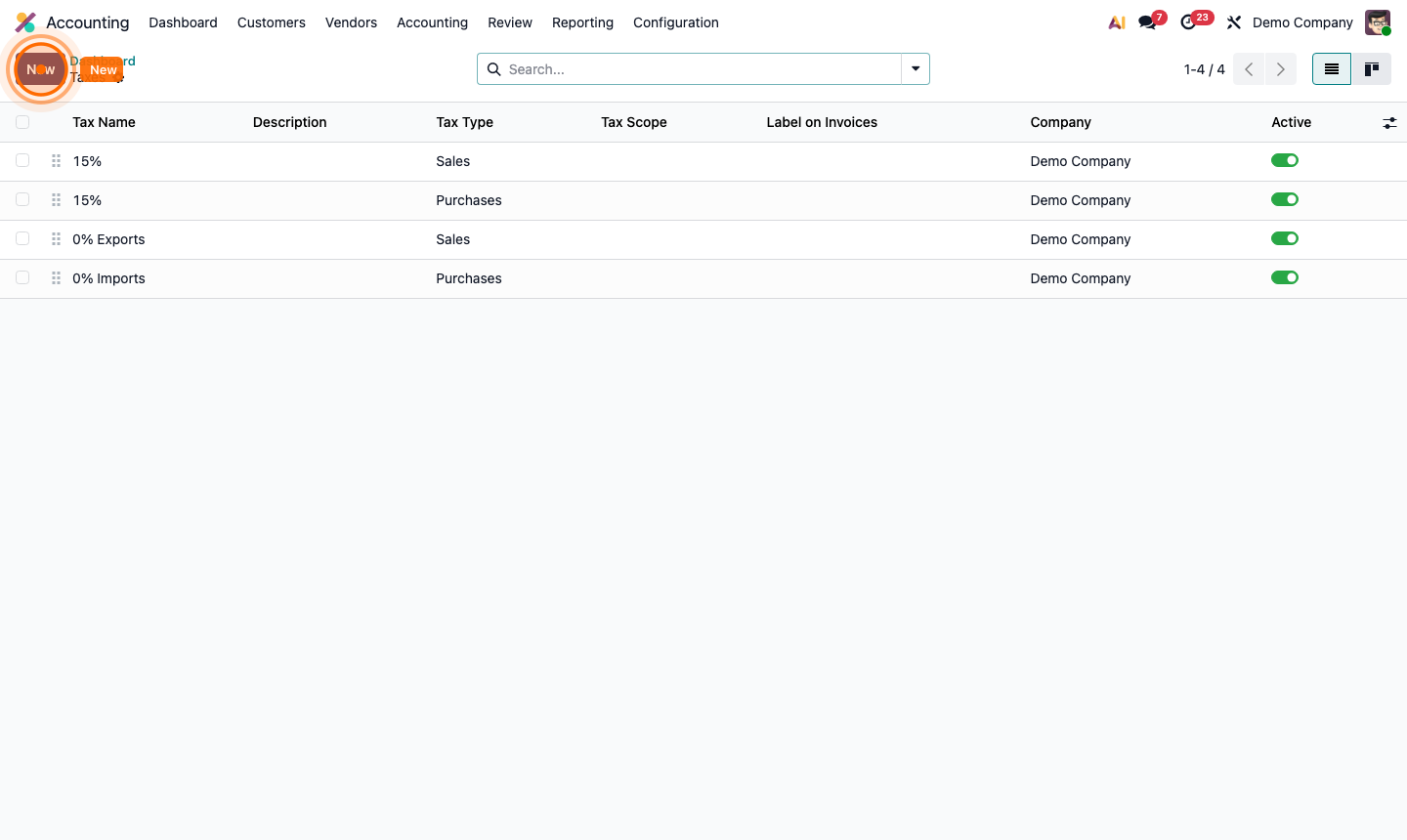Open the Demo Company switcher
Image resolution: width=1407 pixels, height=840 pixels.
1302,21
